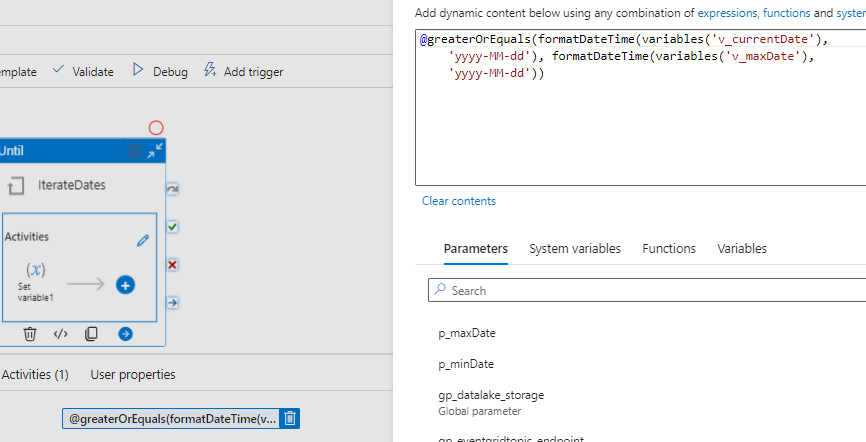Edit Until activities with pencil icon

tap(143, 240)
